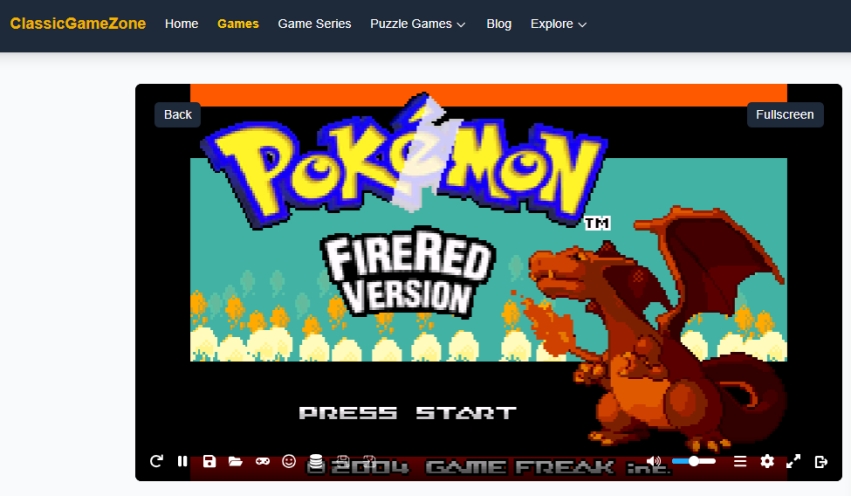Expand the Puzzle Games dropdown
The image size is (851, 496).
coord(418,24)
